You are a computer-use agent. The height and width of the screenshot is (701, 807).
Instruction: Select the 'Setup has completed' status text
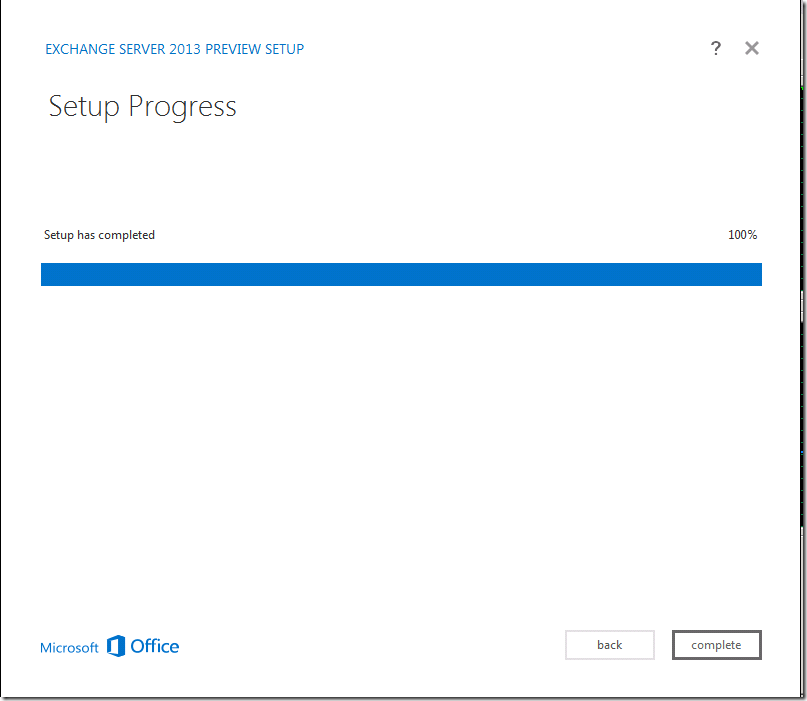99,235
